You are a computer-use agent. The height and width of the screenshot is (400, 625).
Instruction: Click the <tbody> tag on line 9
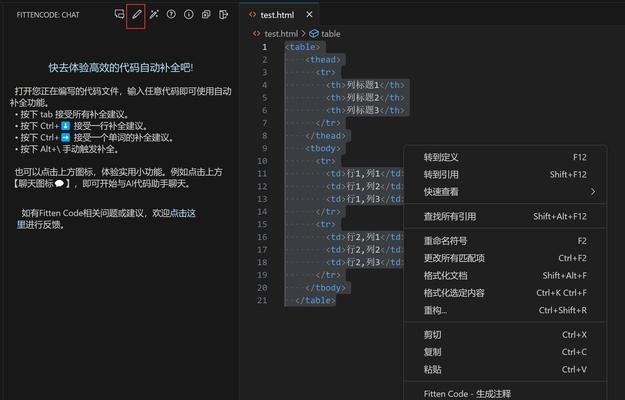pos(323,149)
